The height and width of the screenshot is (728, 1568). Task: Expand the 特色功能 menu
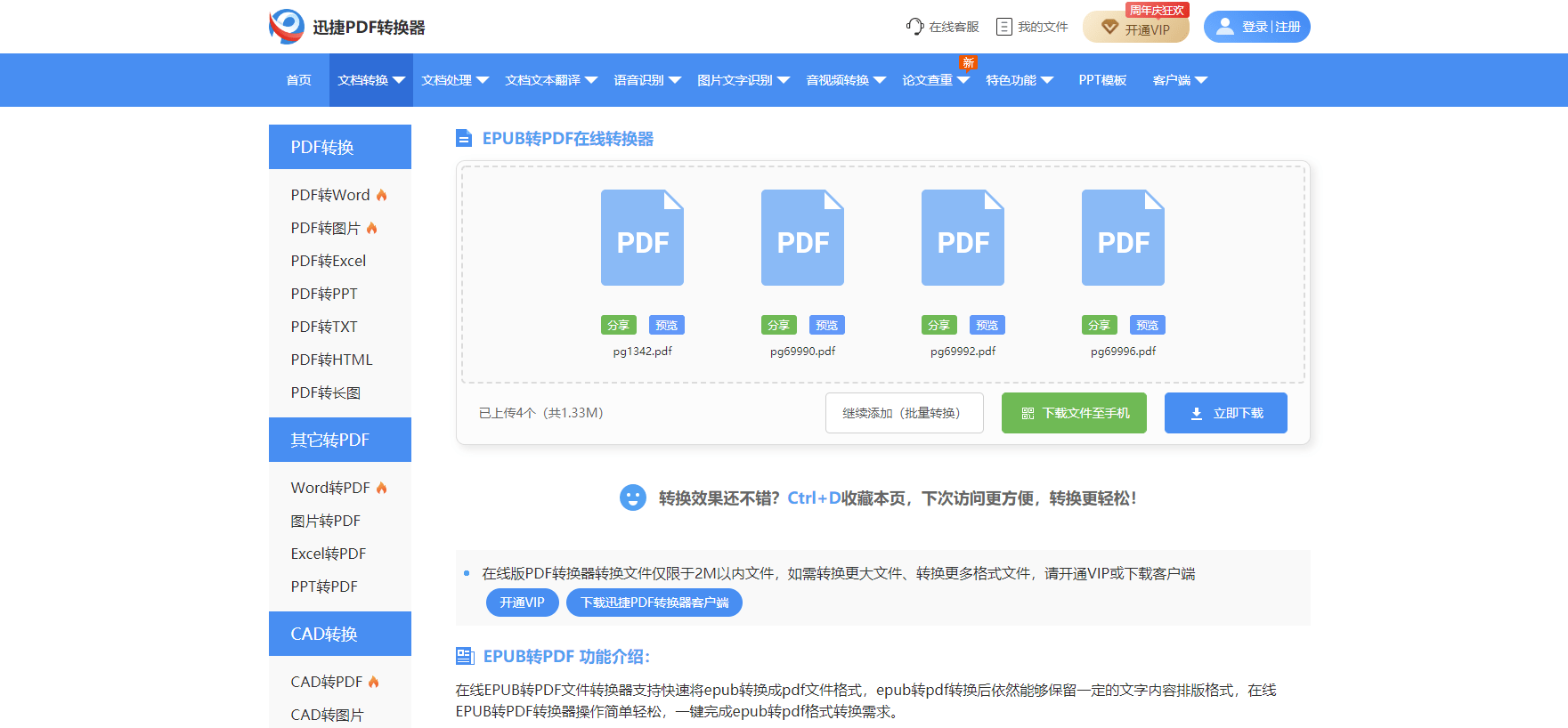click(1020, 80)
